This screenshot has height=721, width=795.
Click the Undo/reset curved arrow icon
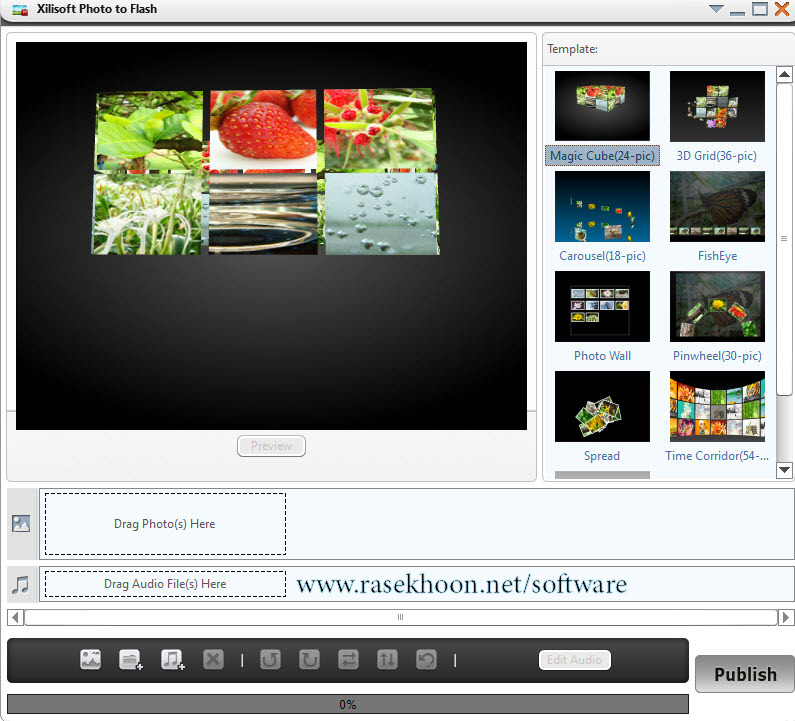coord(426,660)
